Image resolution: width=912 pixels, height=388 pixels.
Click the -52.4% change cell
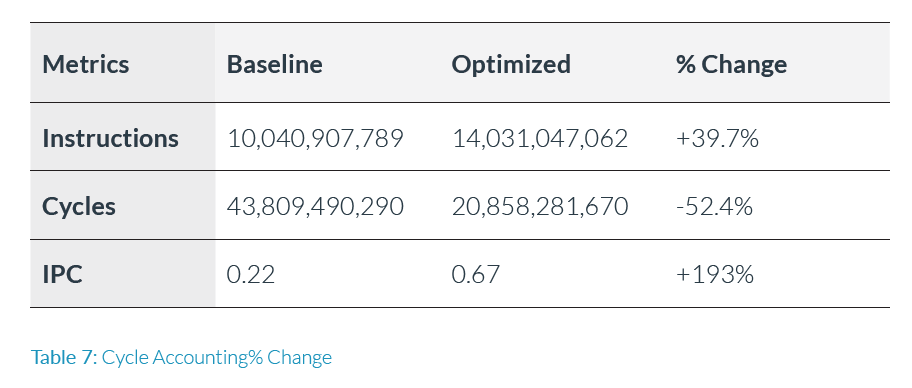714,207
